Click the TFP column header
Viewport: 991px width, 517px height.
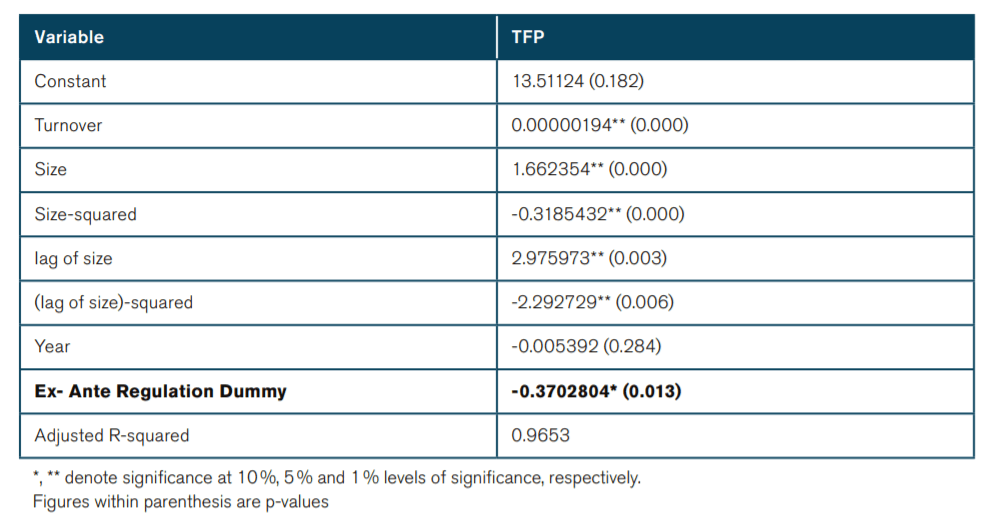click(527, 38)
